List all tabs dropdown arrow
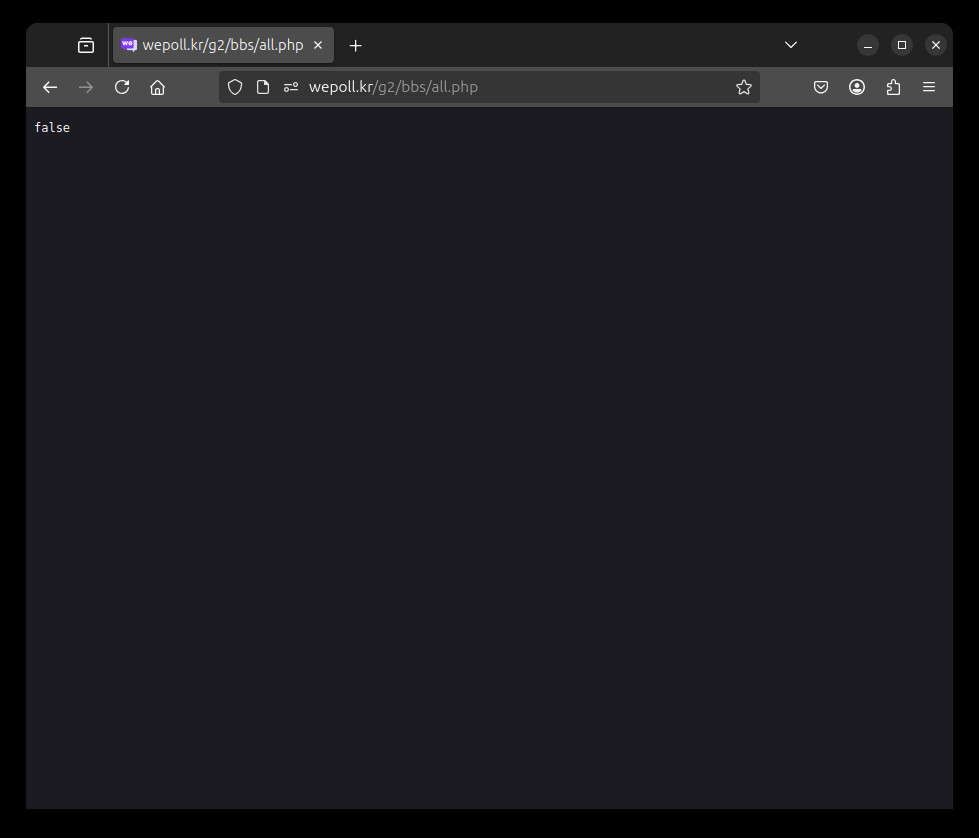The height and width of the screenshot is (838, 979). [x=791, y=45]
